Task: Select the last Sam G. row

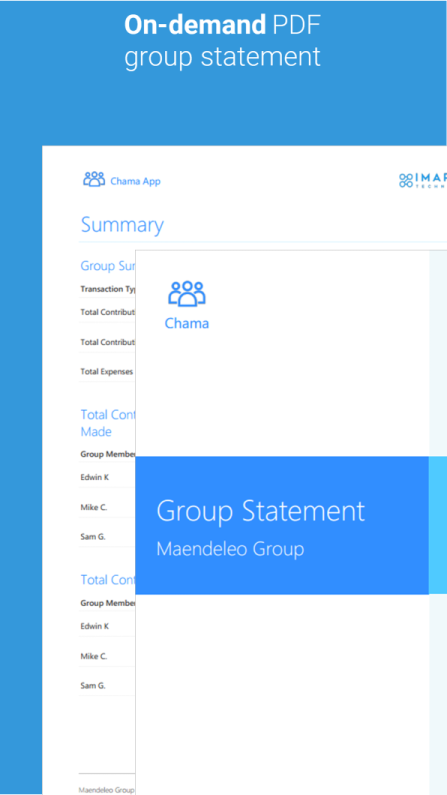Action: 107,685
